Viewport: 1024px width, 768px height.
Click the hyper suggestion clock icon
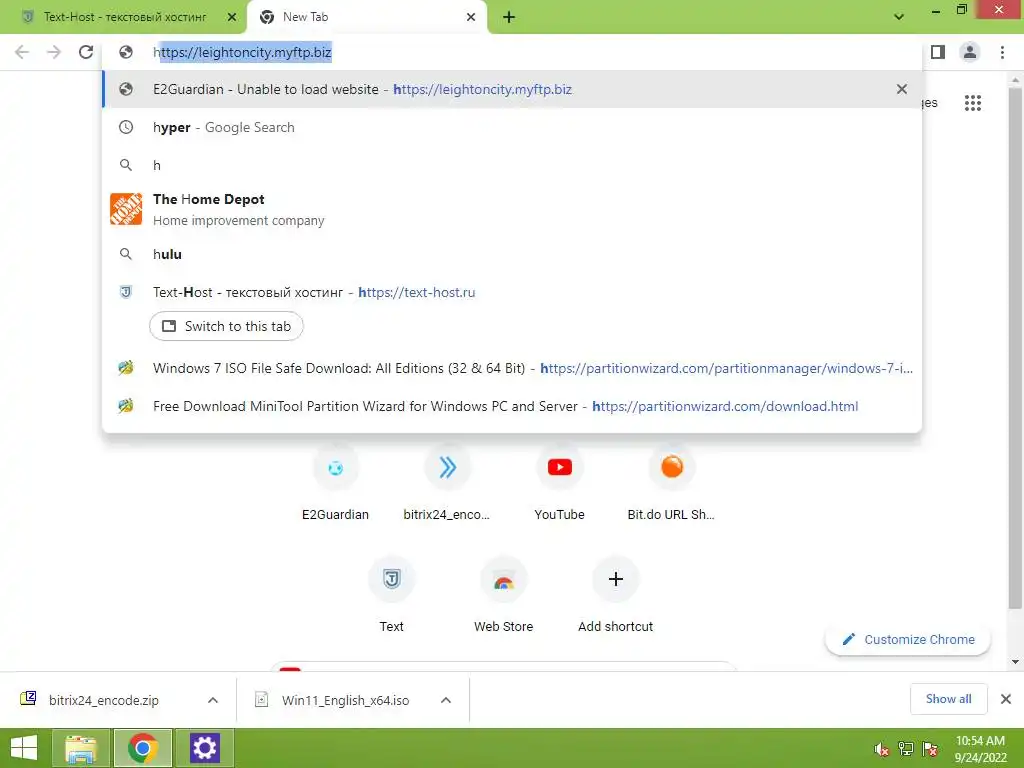(126, 127)
